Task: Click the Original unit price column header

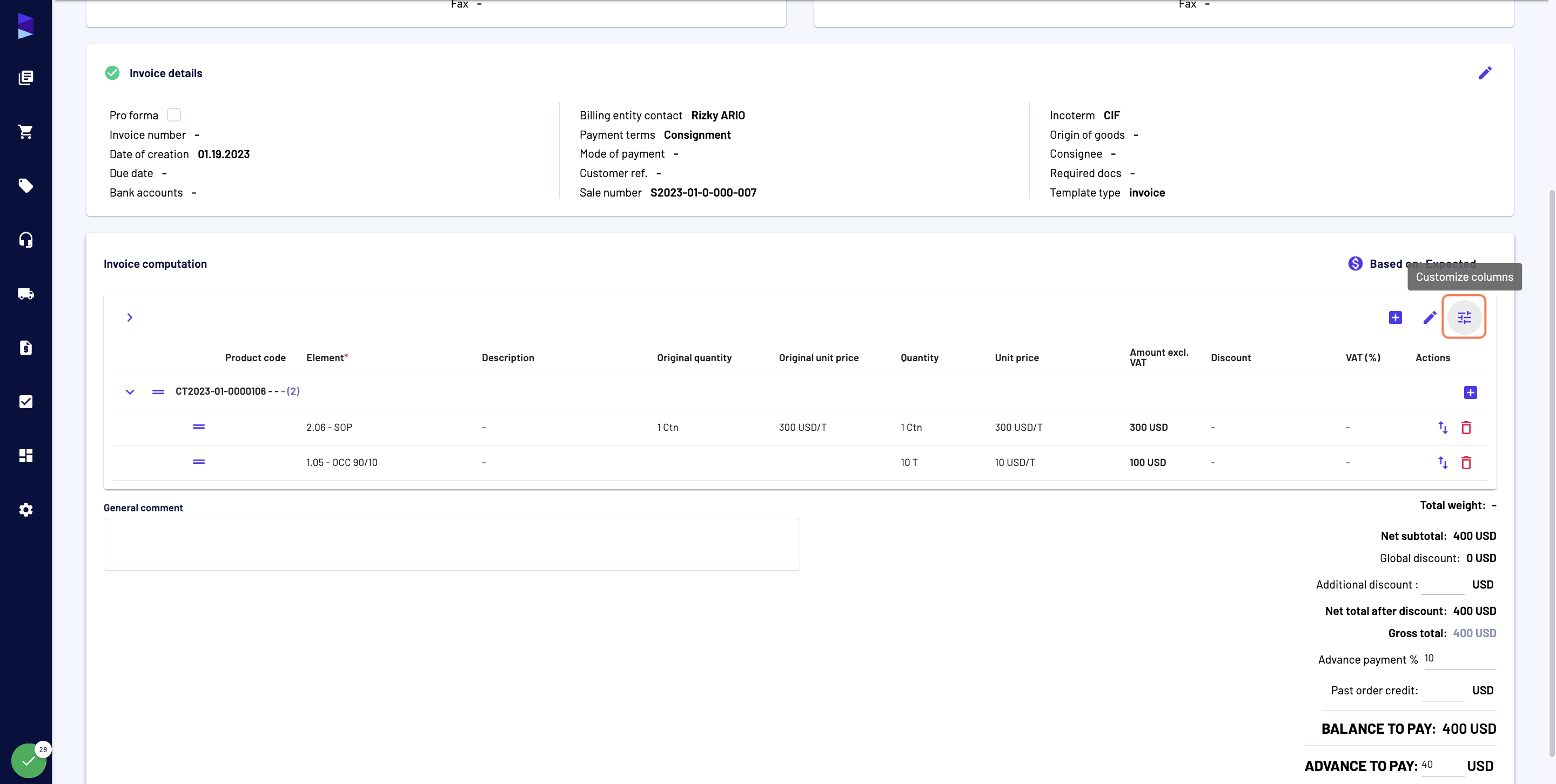Action: click(x=819, y=358)
